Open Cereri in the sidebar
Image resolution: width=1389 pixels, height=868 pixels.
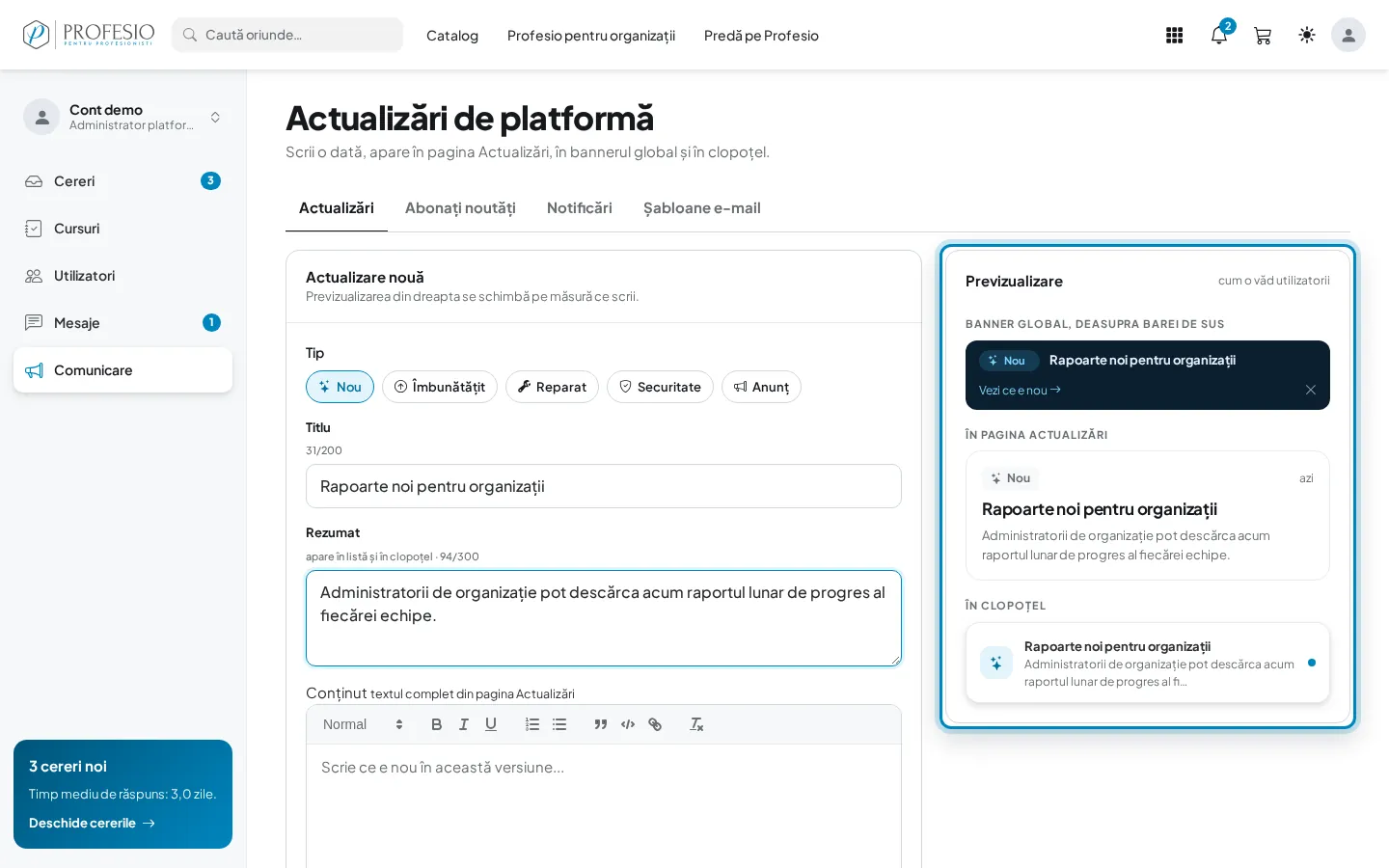pos(123,181)
